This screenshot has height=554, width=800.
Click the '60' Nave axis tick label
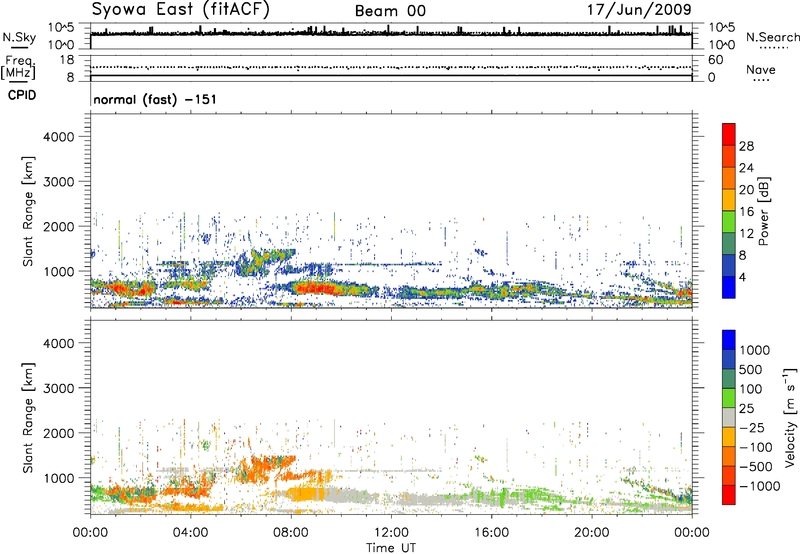715,60
